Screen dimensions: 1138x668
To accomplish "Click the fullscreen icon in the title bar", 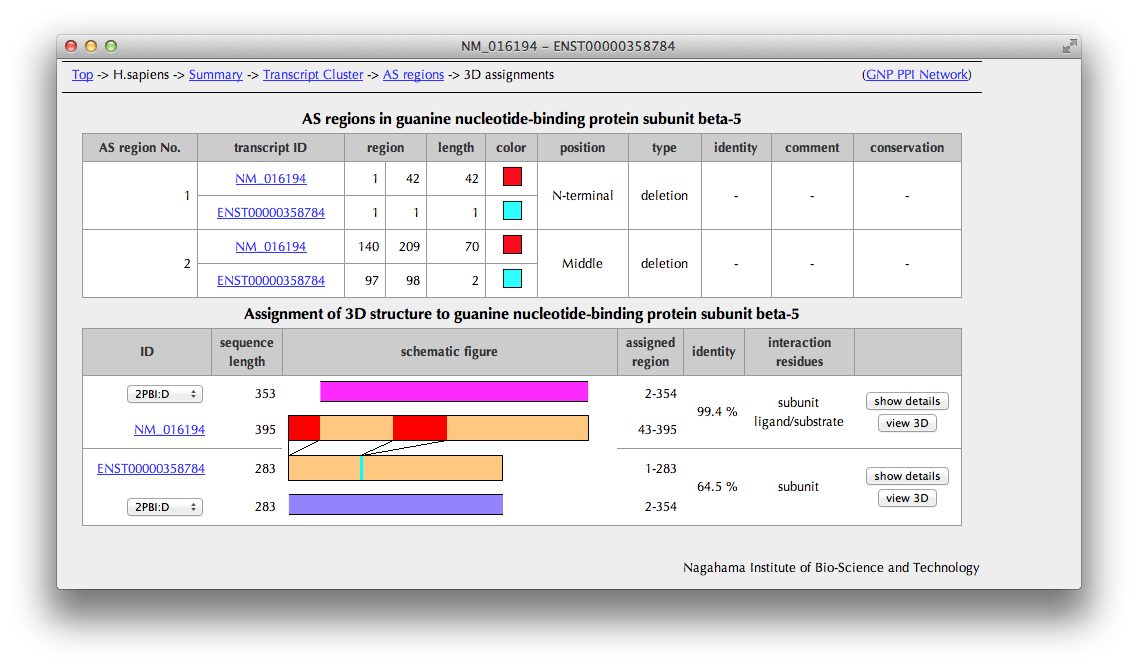I will pos(1069,46).
